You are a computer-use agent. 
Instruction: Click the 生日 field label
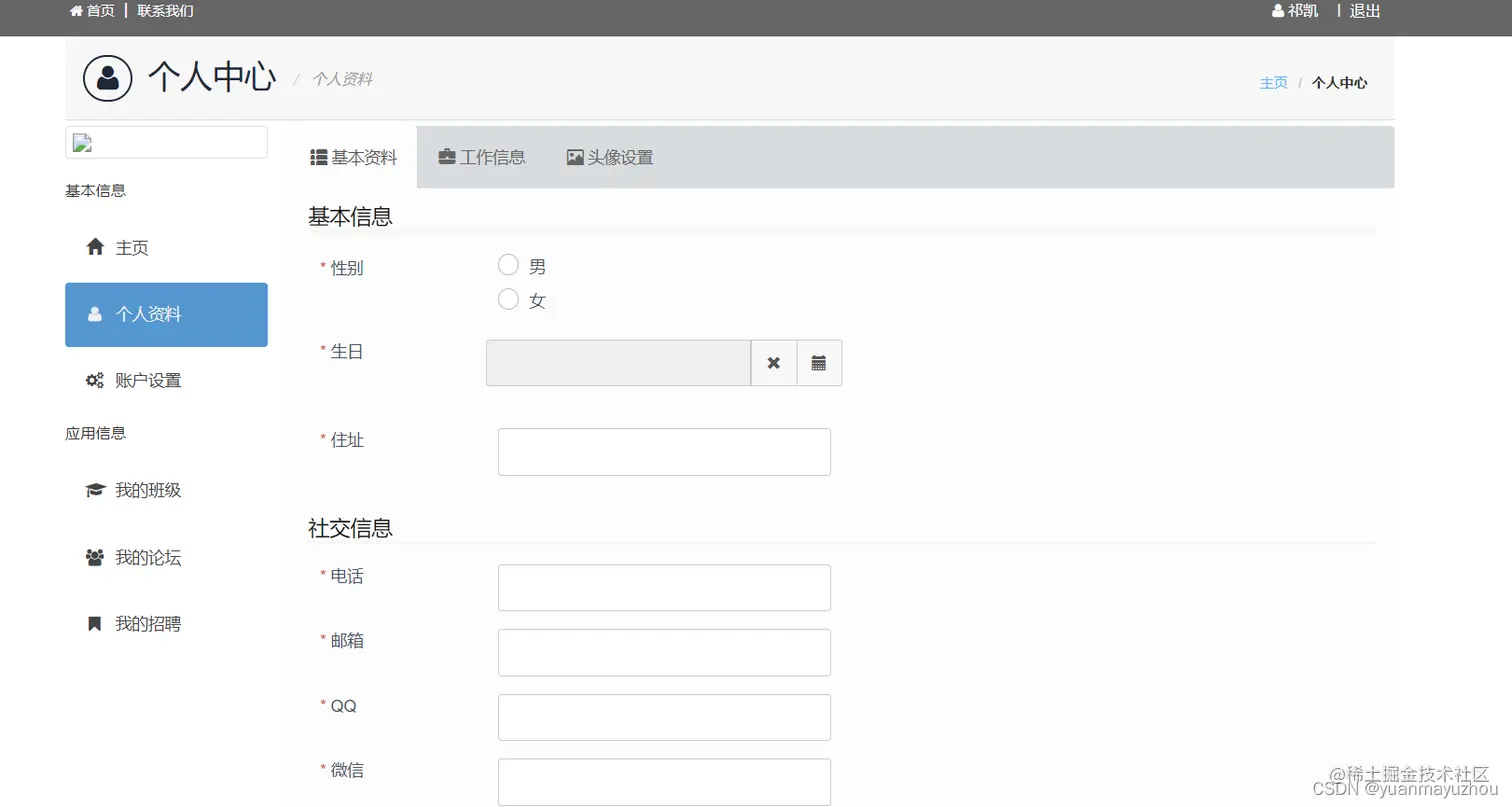point(347,351)
